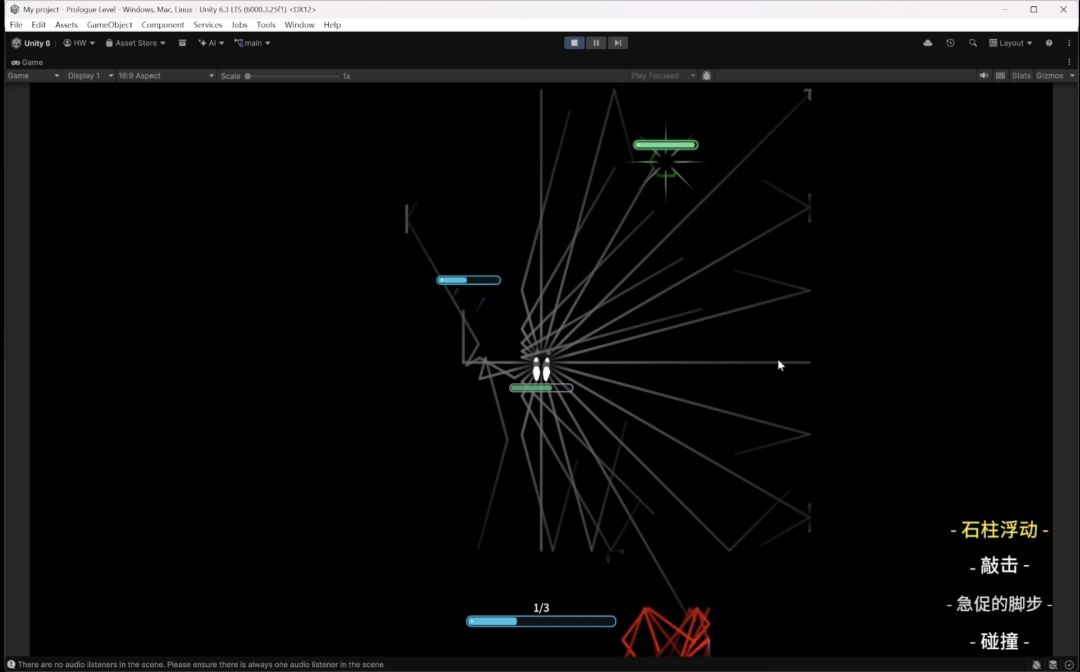Open the 16:9 Aspect ratio dropdown
The width and height of the screenshot is (1080, 672).
coord(165,76)
